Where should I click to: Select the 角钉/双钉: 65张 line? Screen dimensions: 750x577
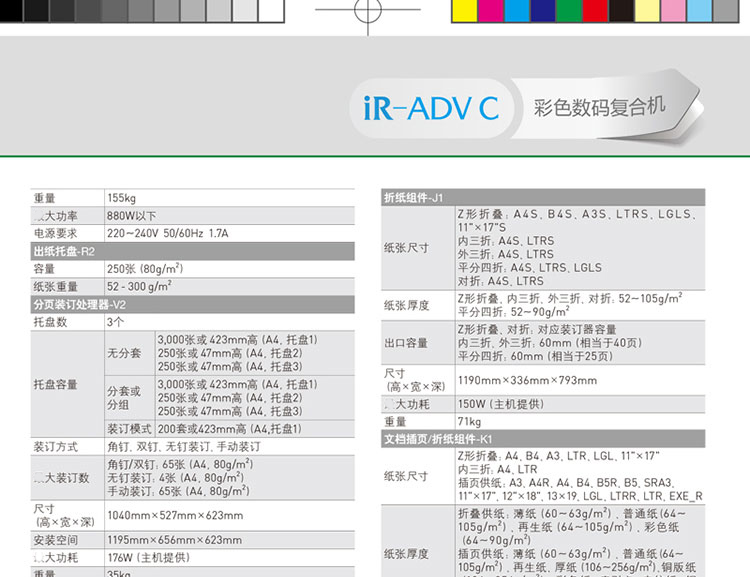click(180, 464)
